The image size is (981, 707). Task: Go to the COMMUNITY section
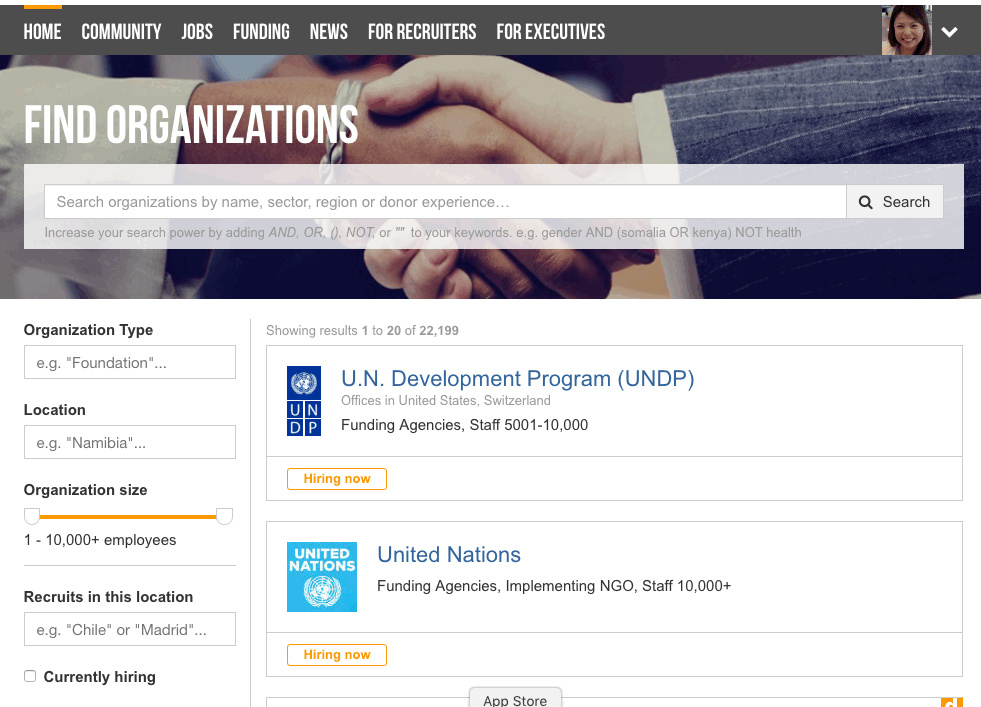coord(121,32)
